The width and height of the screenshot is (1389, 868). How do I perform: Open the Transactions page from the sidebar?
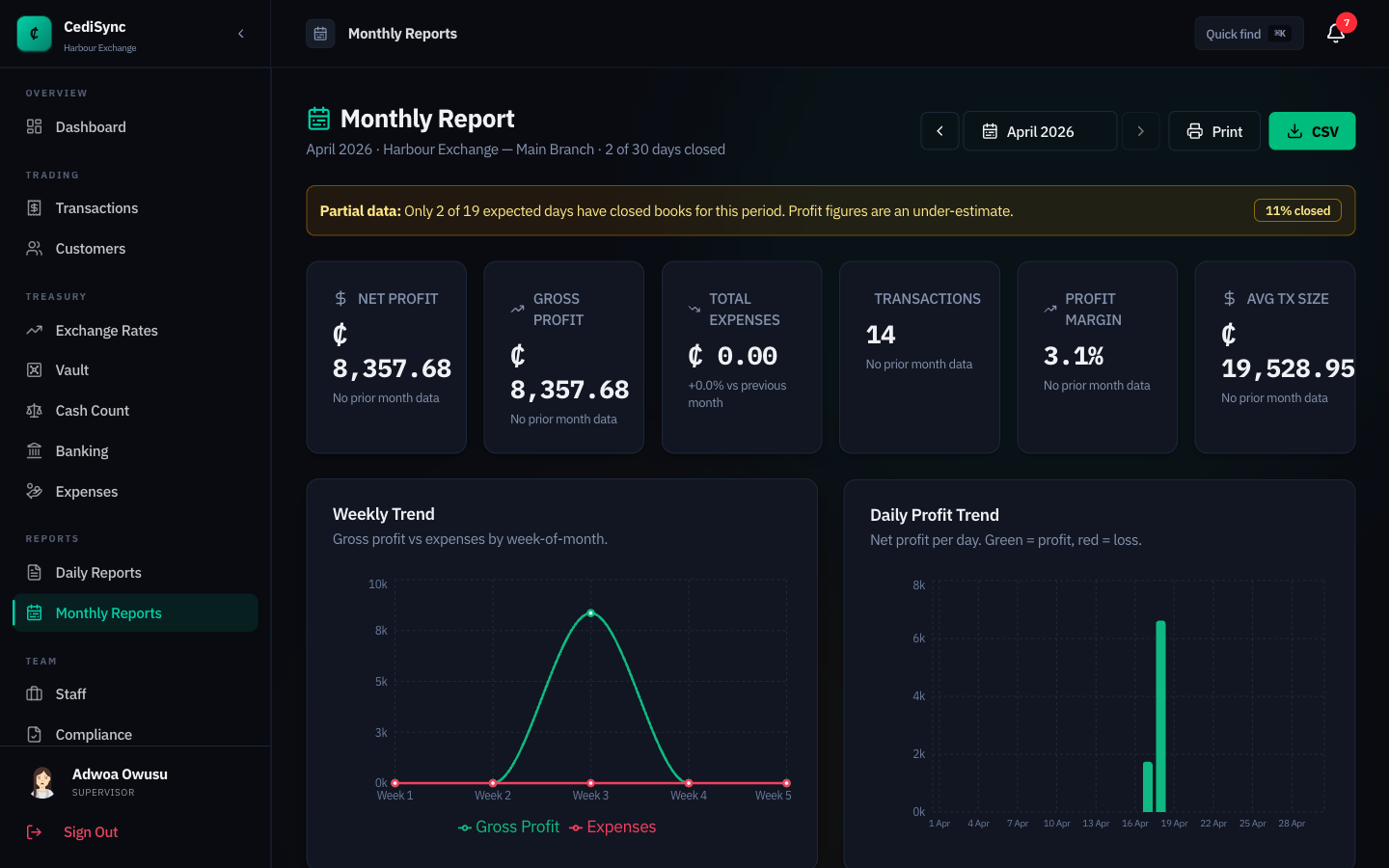(96, 207)
